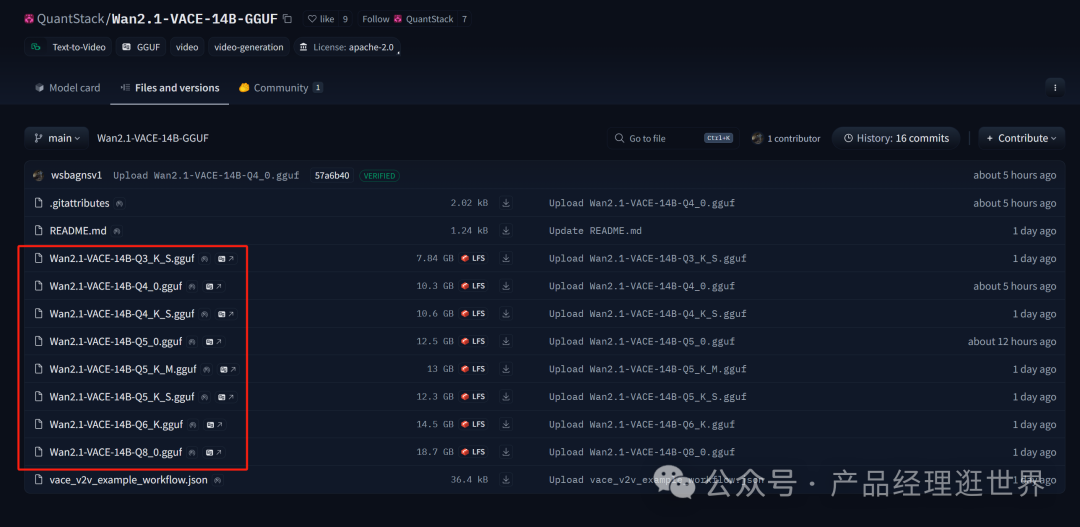This screenshot has height=527, width=1080.
Task: Open commit hash 57a6b40
Action: pos(332,176)
